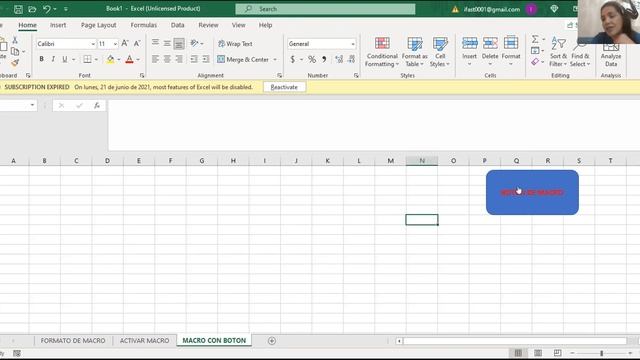This screenshot has height=360, width=640.
Task: Align text right
Action: 179,59
